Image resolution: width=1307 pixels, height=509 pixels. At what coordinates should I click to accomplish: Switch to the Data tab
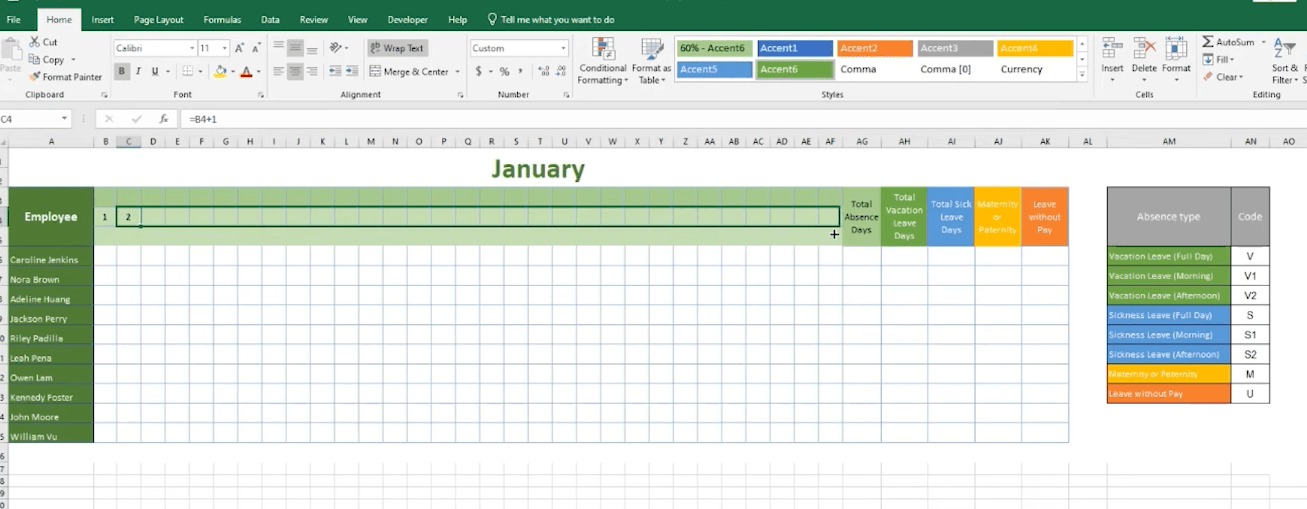click(x=270, y=19)
